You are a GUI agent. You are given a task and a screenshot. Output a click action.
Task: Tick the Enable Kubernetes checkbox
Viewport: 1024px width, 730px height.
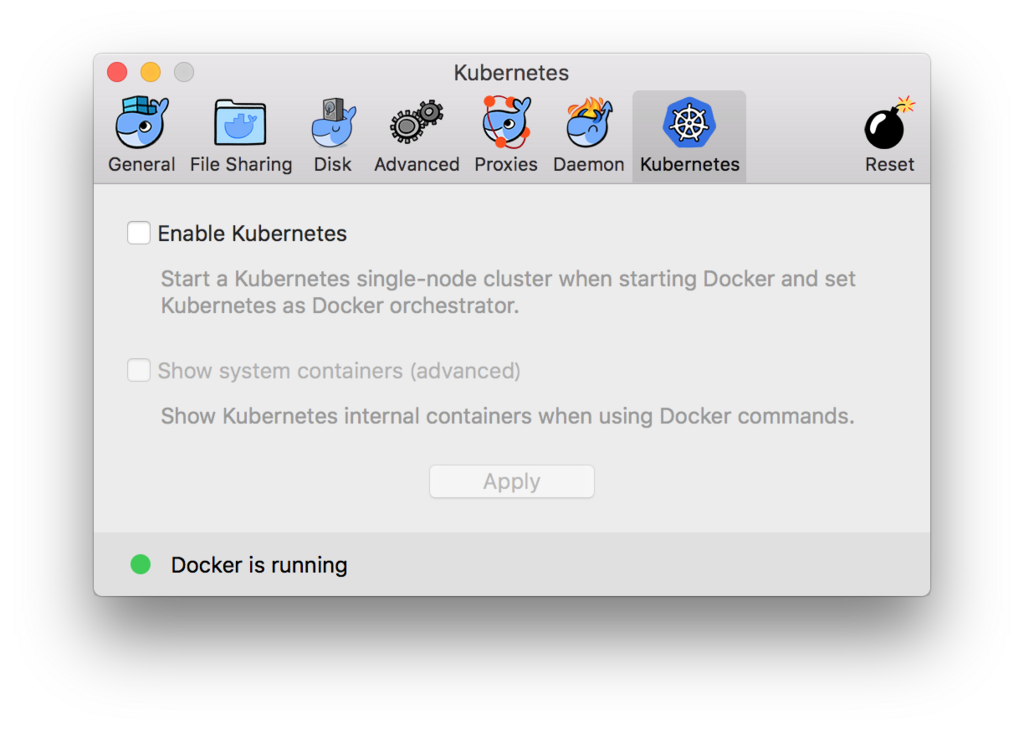[x=138, y=233]
